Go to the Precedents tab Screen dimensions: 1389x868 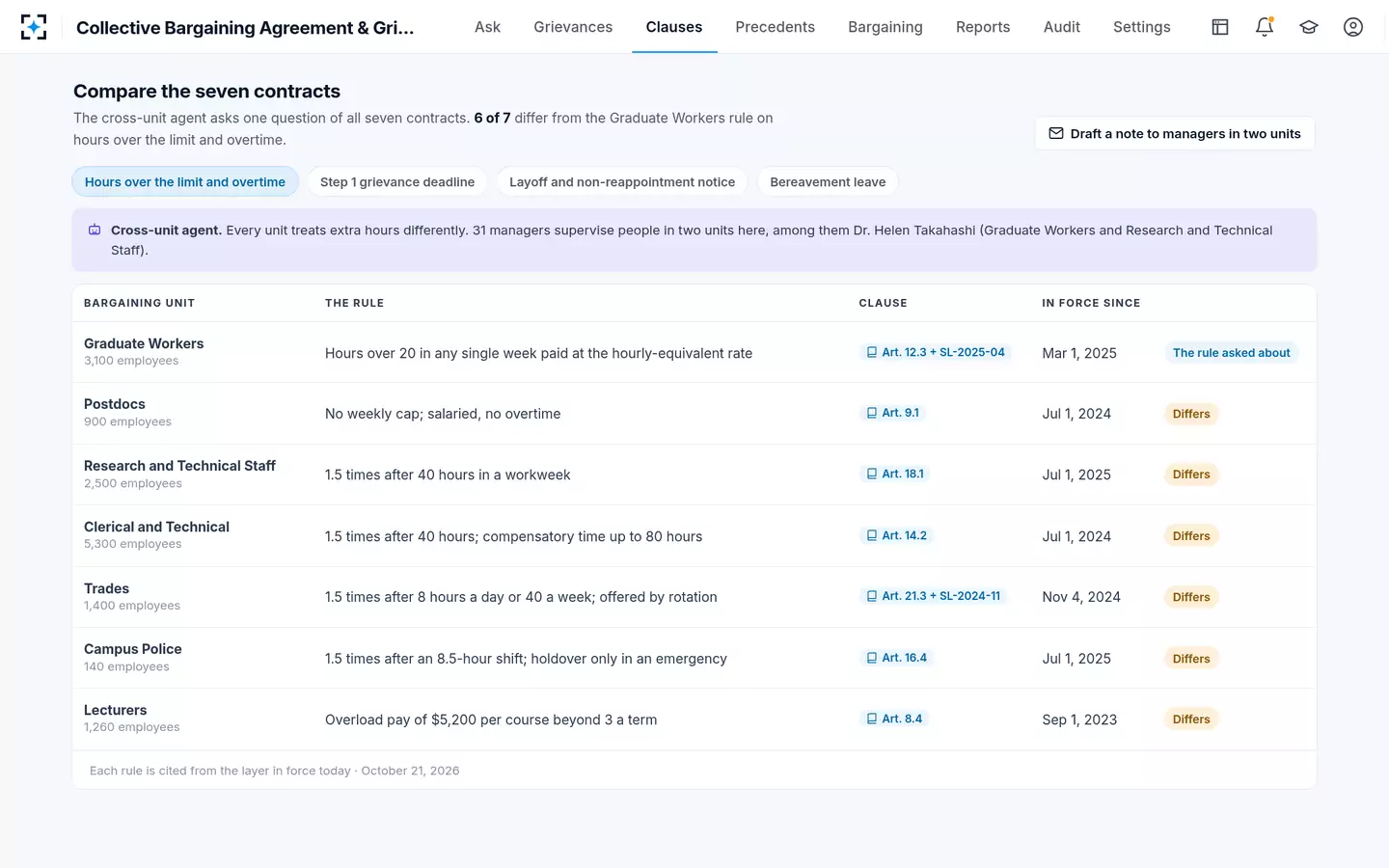[x=775, y=27]
